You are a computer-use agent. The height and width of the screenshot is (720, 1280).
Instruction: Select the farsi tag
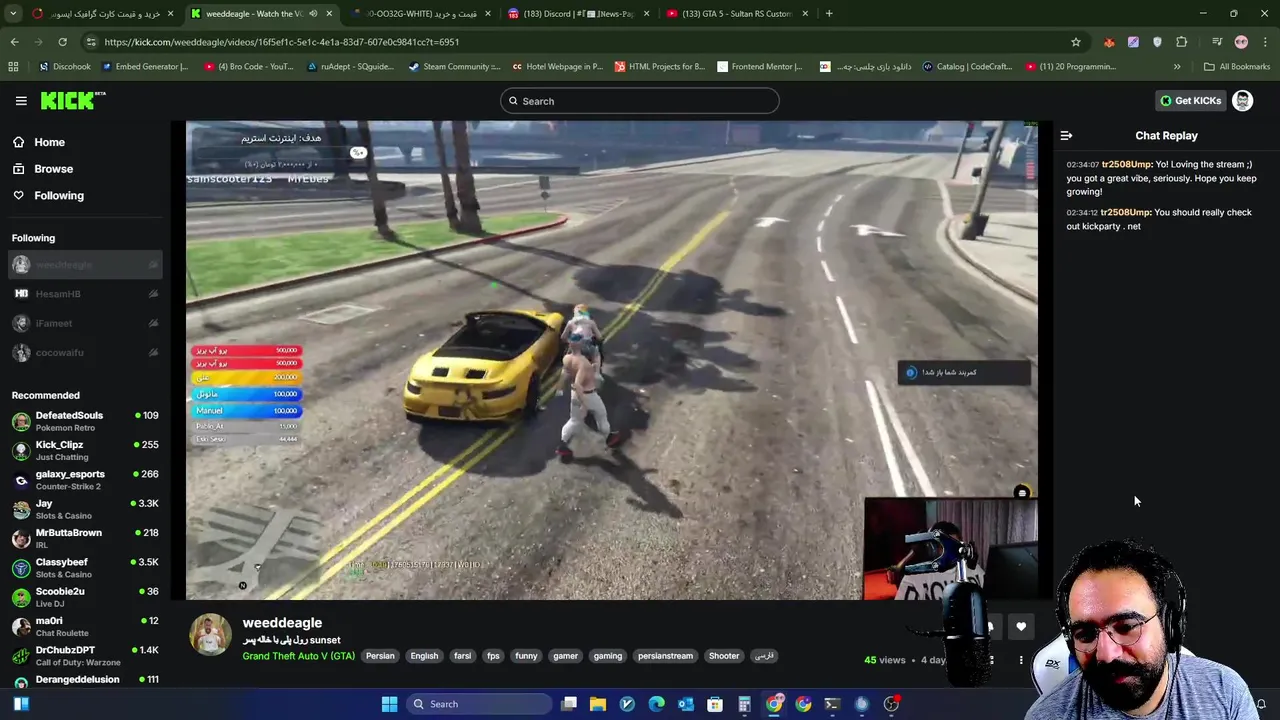pyautogui.click(x=462, y=656)
